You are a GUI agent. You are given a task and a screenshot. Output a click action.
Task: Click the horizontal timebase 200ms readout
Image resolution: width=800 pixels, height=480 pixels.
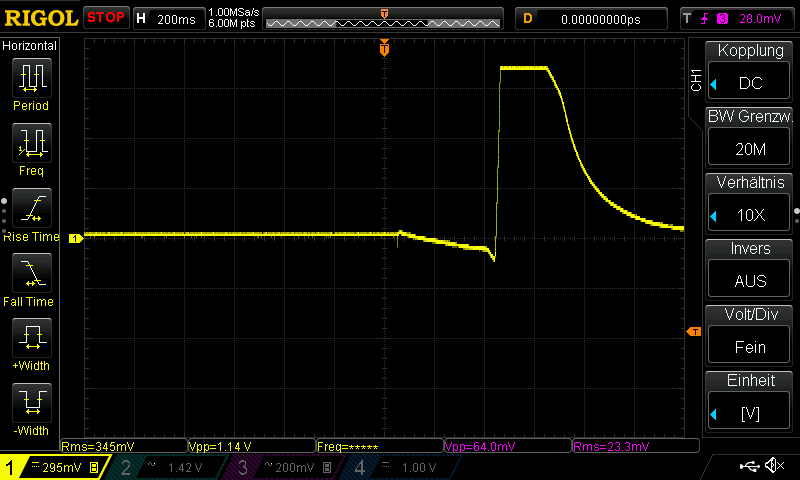pos(176,19)
